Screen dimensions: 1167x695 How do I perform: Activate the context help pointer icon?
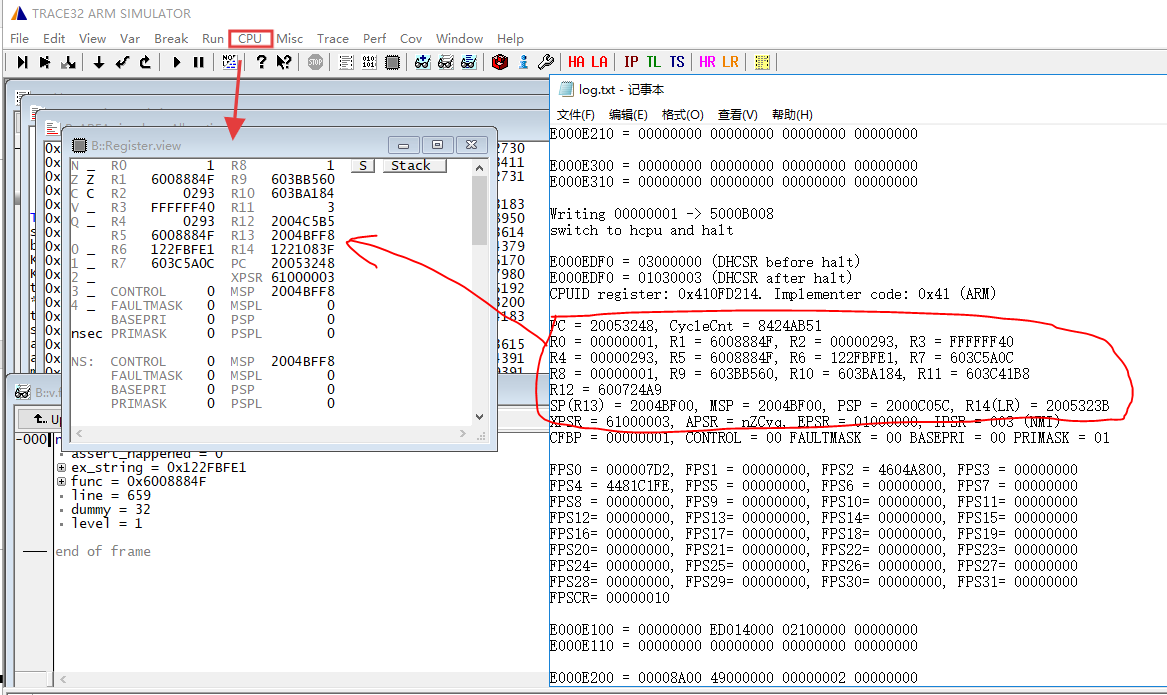284,63
